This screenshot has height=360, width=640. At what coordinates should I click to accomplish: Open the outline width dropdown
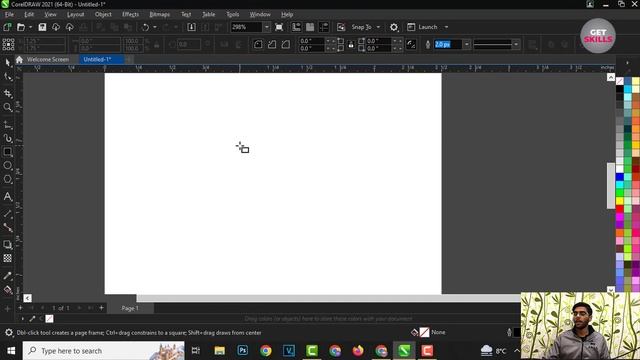click(x=467, y=44)
